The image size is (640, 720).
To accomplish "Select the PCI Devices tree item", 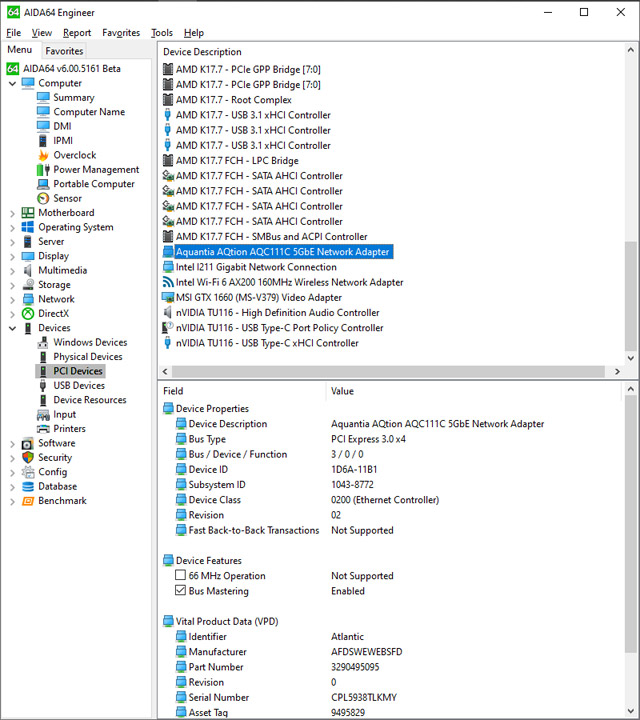I will (x=78, y=371).
